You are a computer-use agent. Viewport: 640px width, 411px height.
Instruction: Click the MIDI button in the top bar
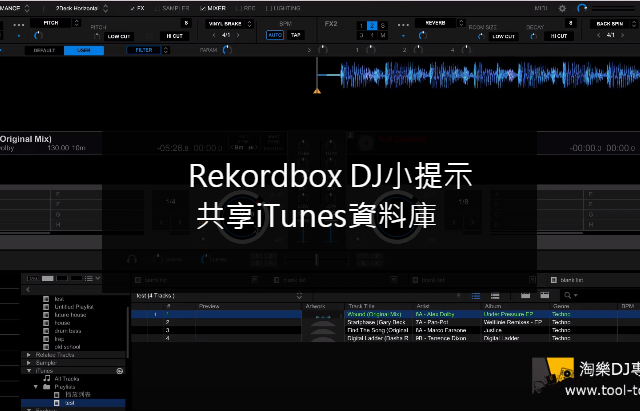[541, 8]
